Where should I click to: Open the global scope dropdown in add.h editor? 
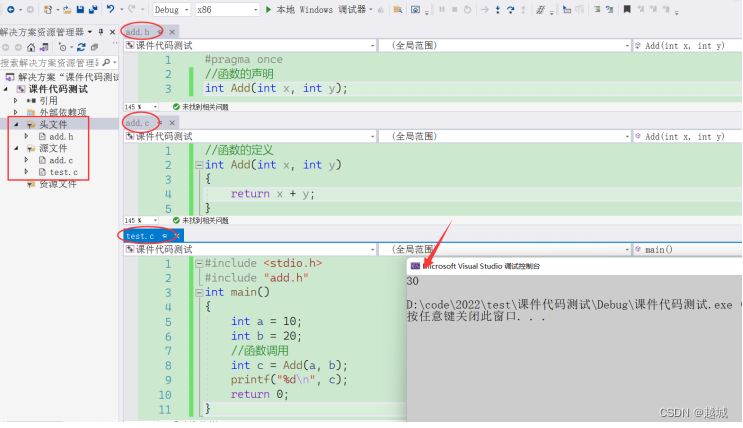[x=505, y=46]
